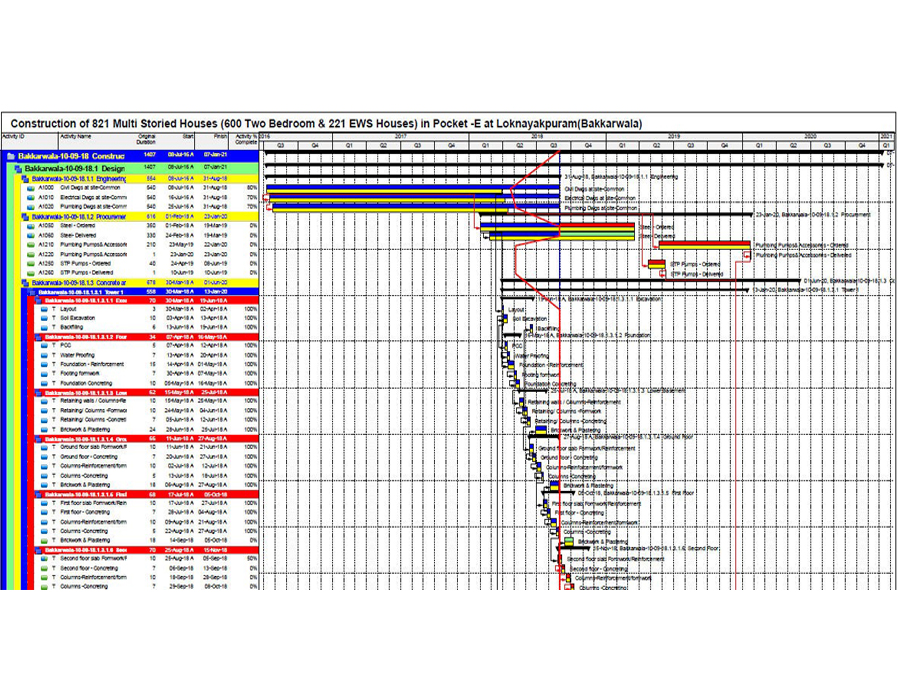
Task: Sort by the Activity ID column header
Action: click(x=30, y=140)
